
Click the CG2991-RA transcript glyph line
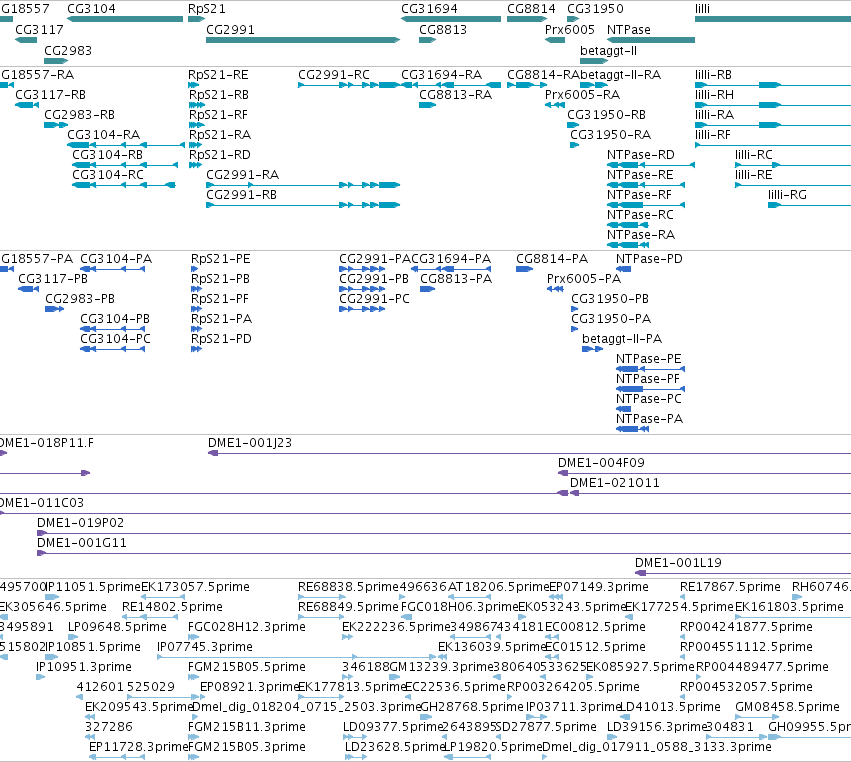coord(303,185)
